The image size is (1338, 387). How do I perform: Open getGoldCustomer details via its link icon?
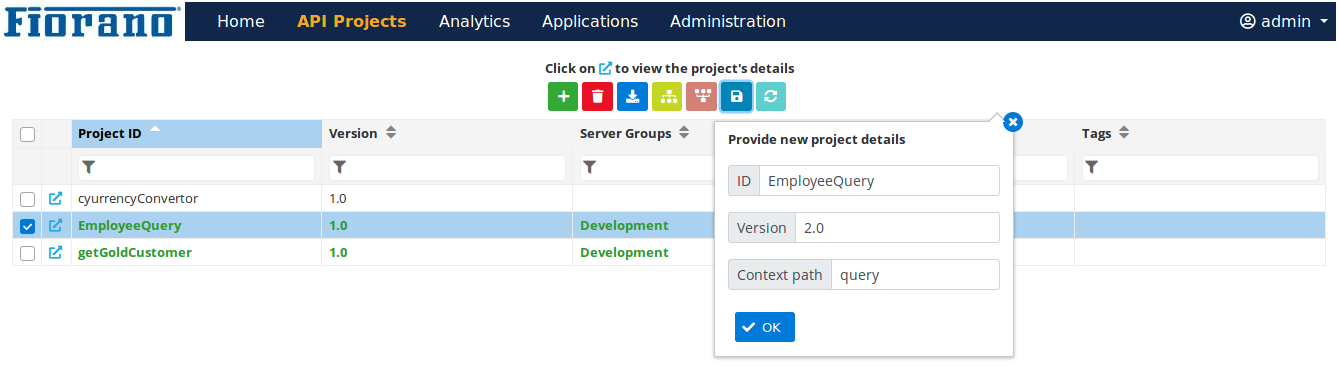[56, 252]
